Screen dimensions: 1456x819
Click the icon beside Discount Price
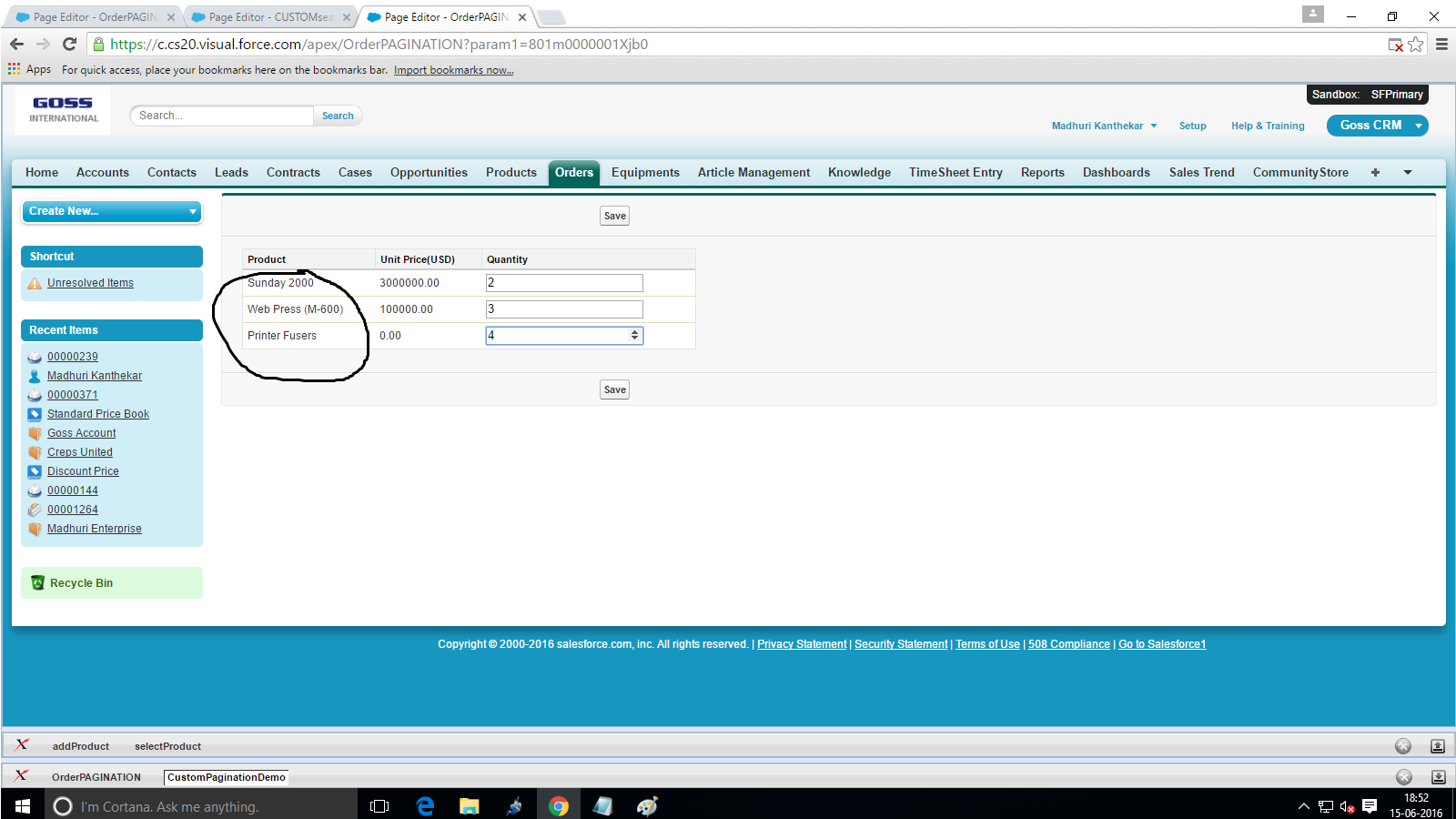35,471
